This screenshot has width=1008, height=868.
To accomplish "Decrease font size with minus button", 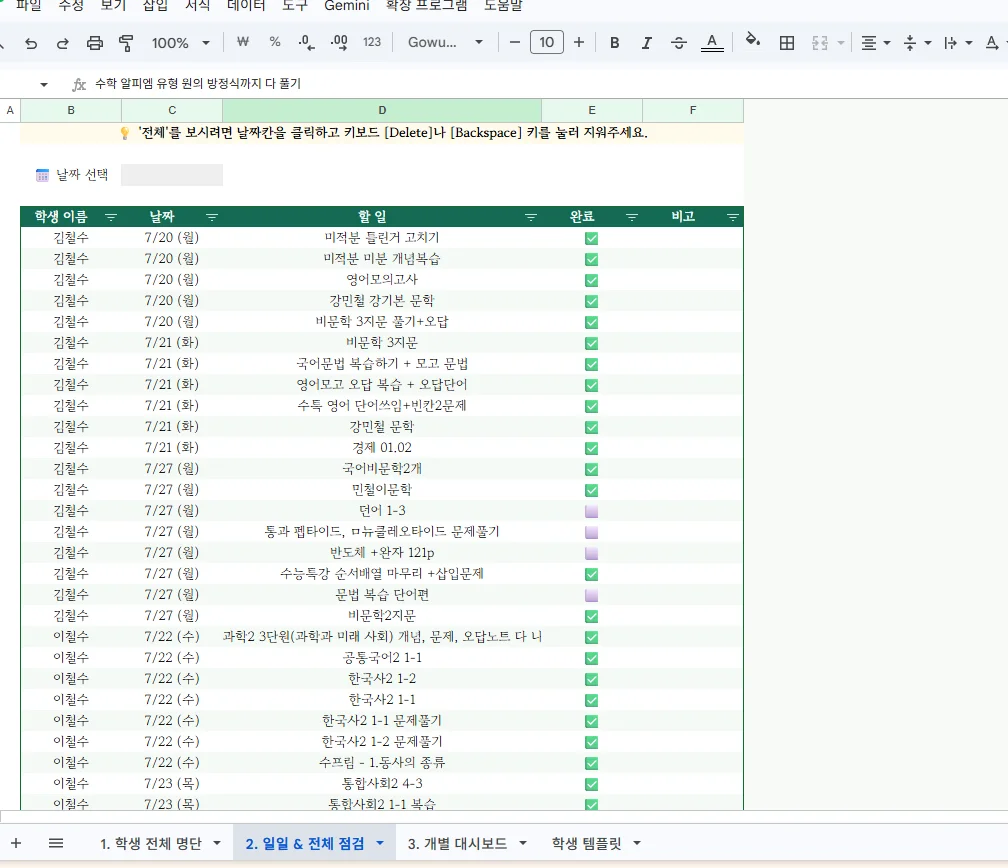I will [x=514, y=42].
